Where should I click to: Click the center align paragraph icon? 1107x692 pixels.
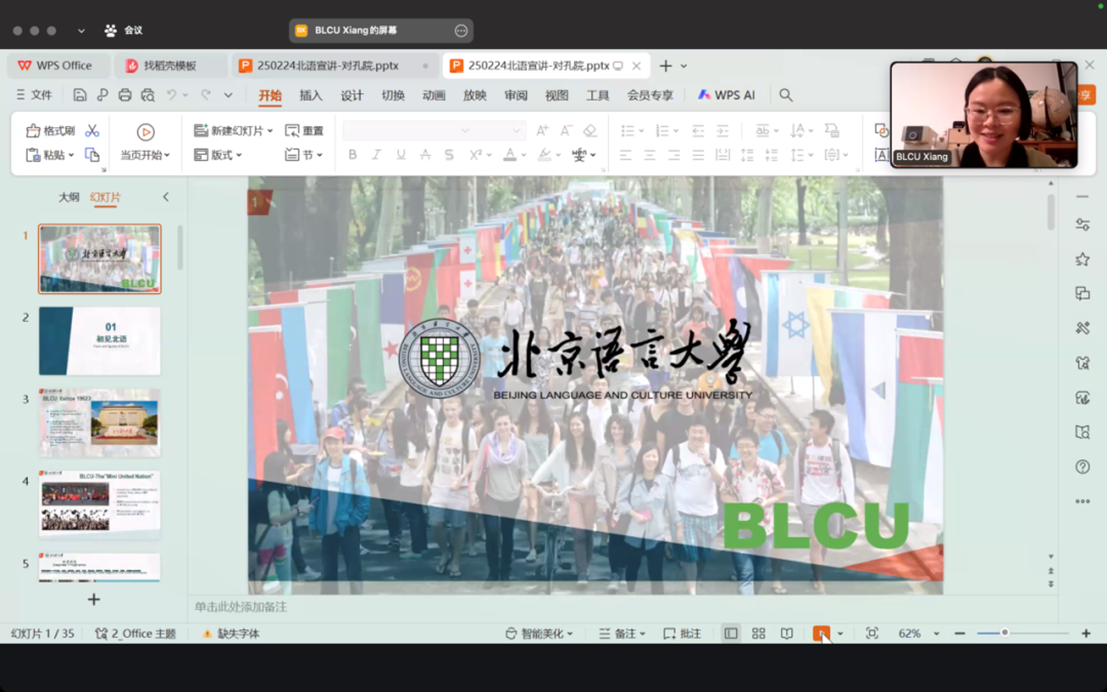tap(650, 155)
